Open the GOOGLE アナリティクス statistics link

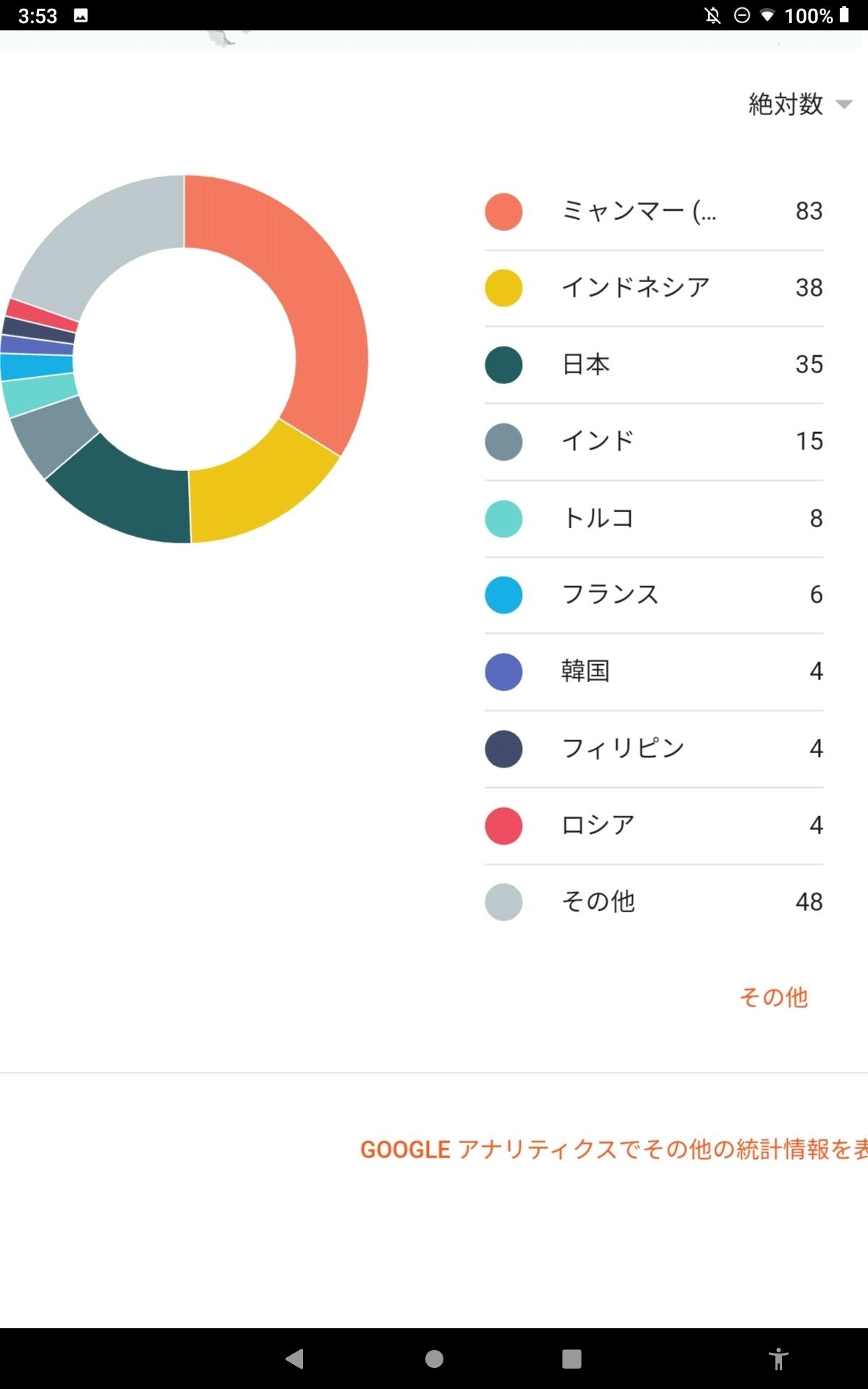pyautogui.click(x=613, y=1149)
